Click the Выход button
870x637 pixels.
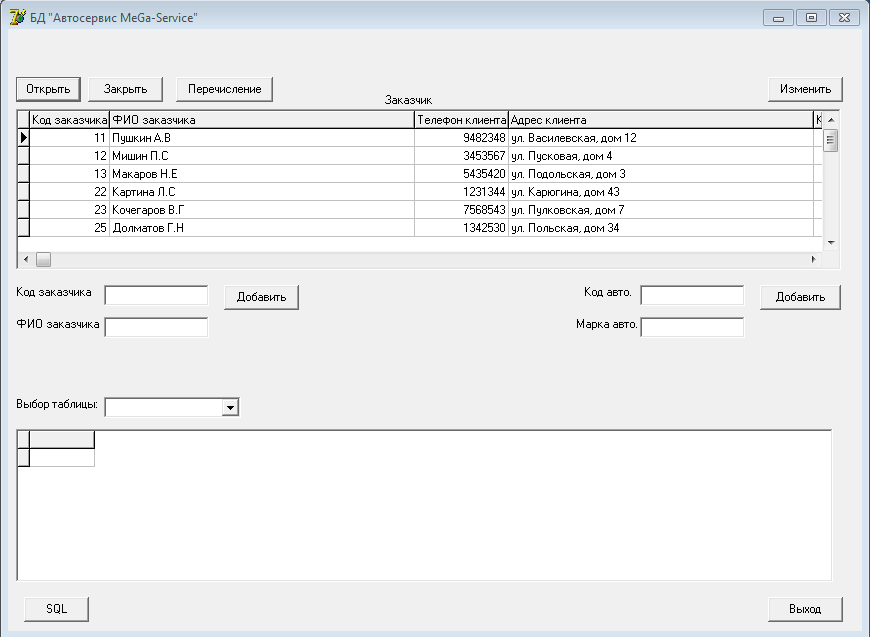pos(805,609)
